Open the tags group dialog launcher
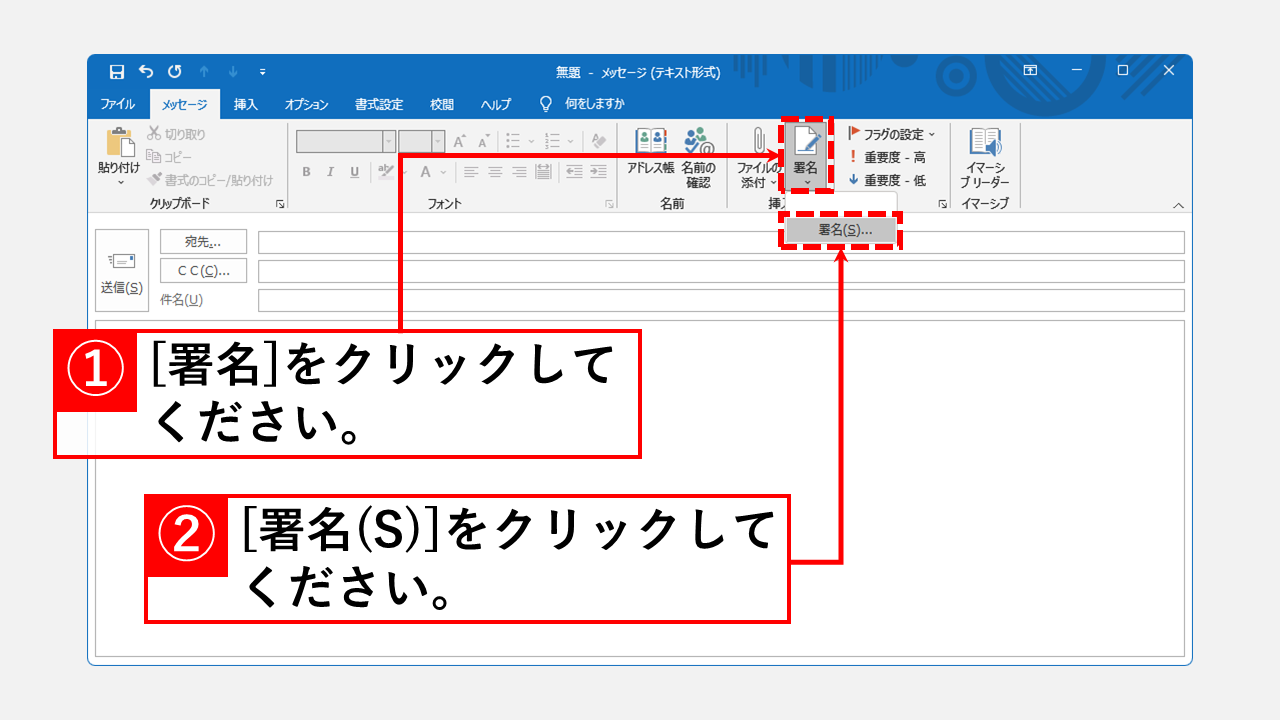The image size is (1280, 720). pyautogui.click(x=942, y=204)
